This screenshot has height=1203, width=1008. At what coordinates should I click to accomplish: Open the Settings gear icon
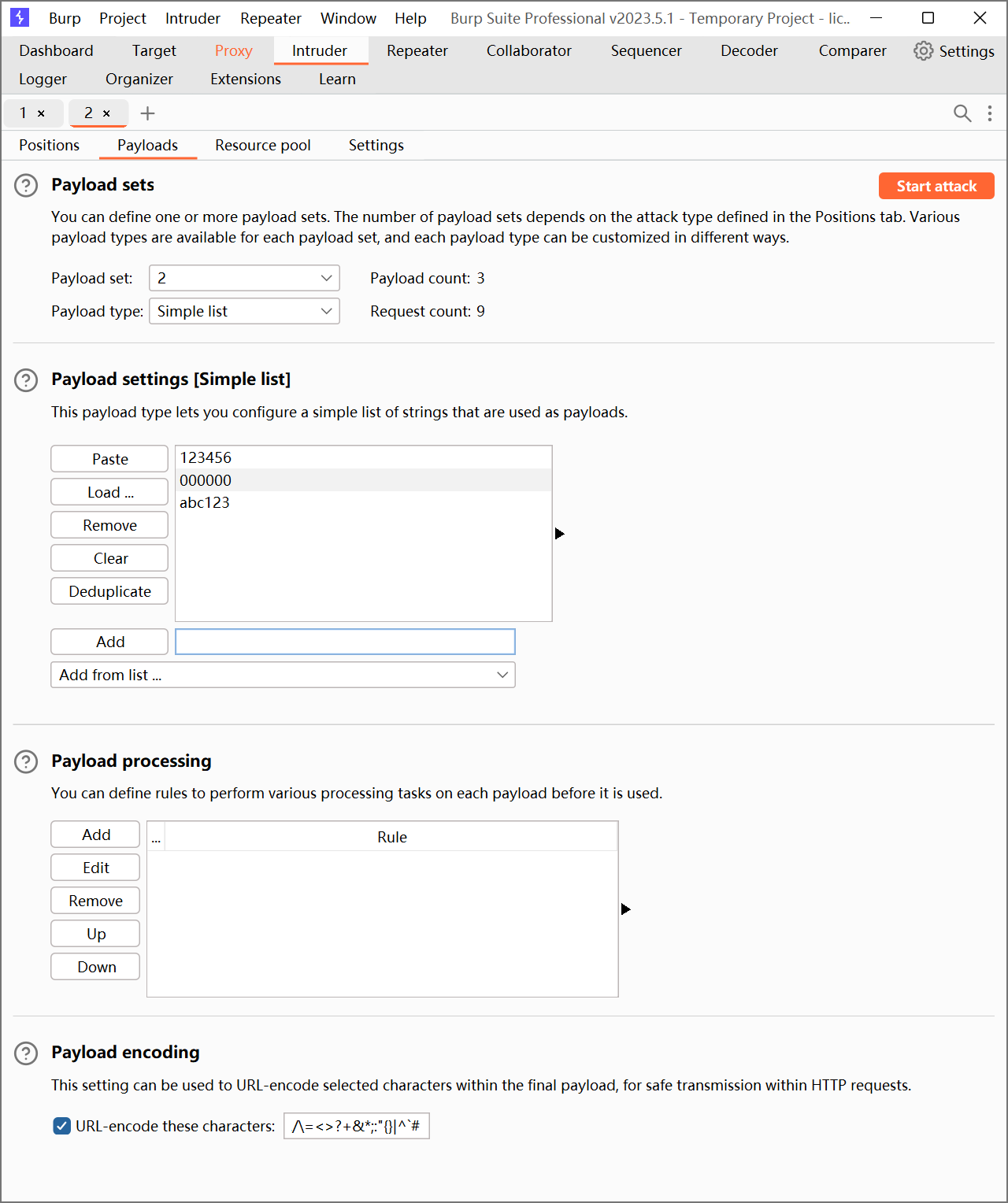pos(923,51)
